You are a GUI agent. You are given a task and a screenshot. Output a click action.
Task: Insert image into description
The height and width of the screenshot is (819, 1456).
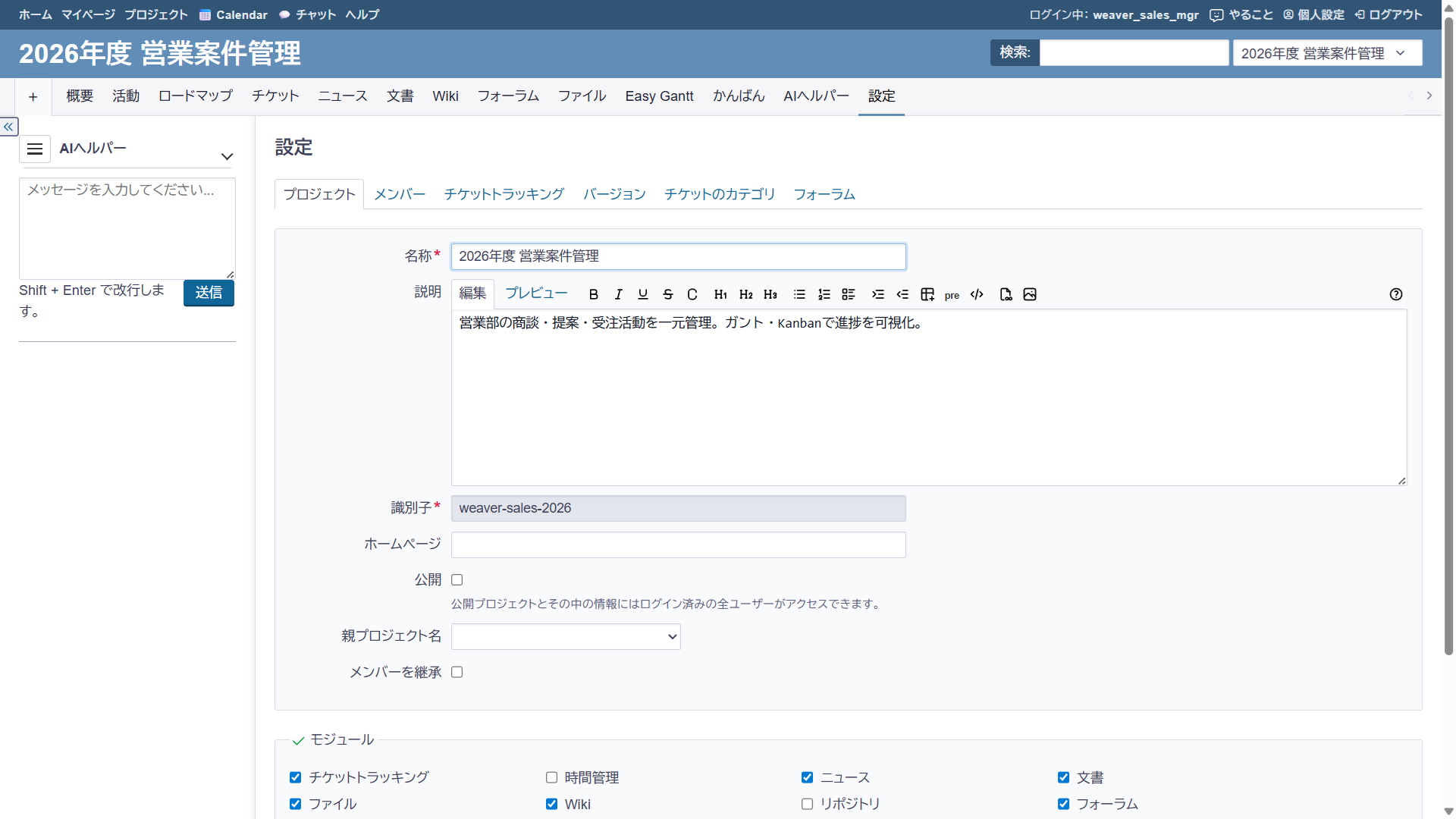(1030, 294)
